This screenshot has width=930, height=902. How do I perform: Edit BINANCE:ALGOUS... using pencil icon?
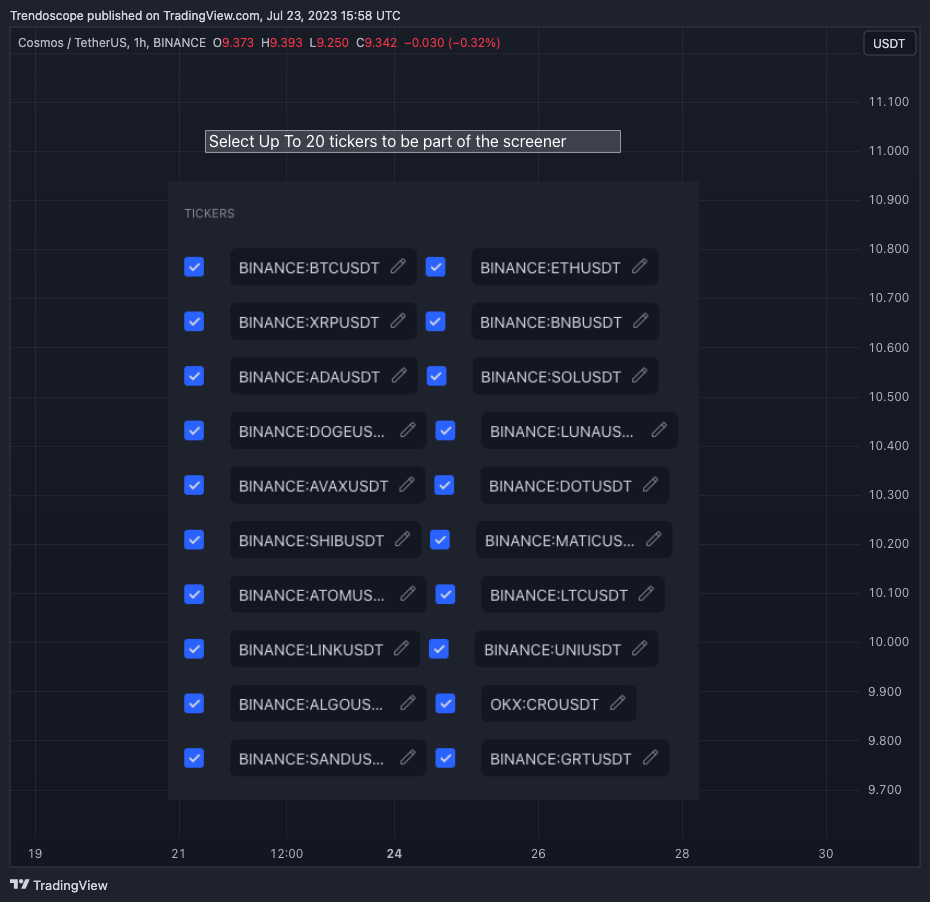pyautogui.click(x=407, y=703)
